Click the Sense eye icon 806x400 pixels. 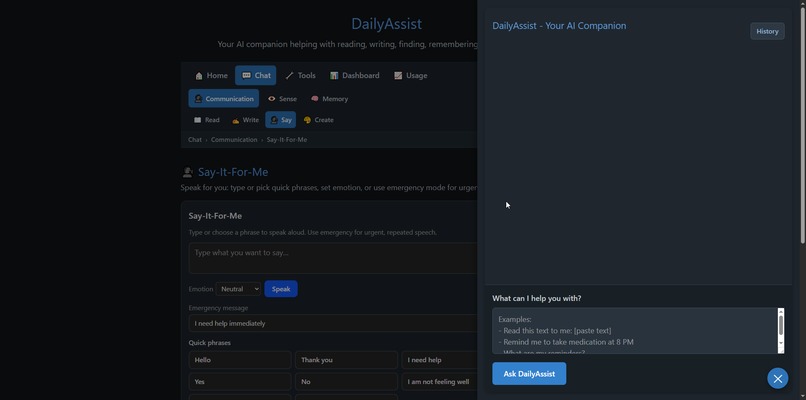coord(271,99)
